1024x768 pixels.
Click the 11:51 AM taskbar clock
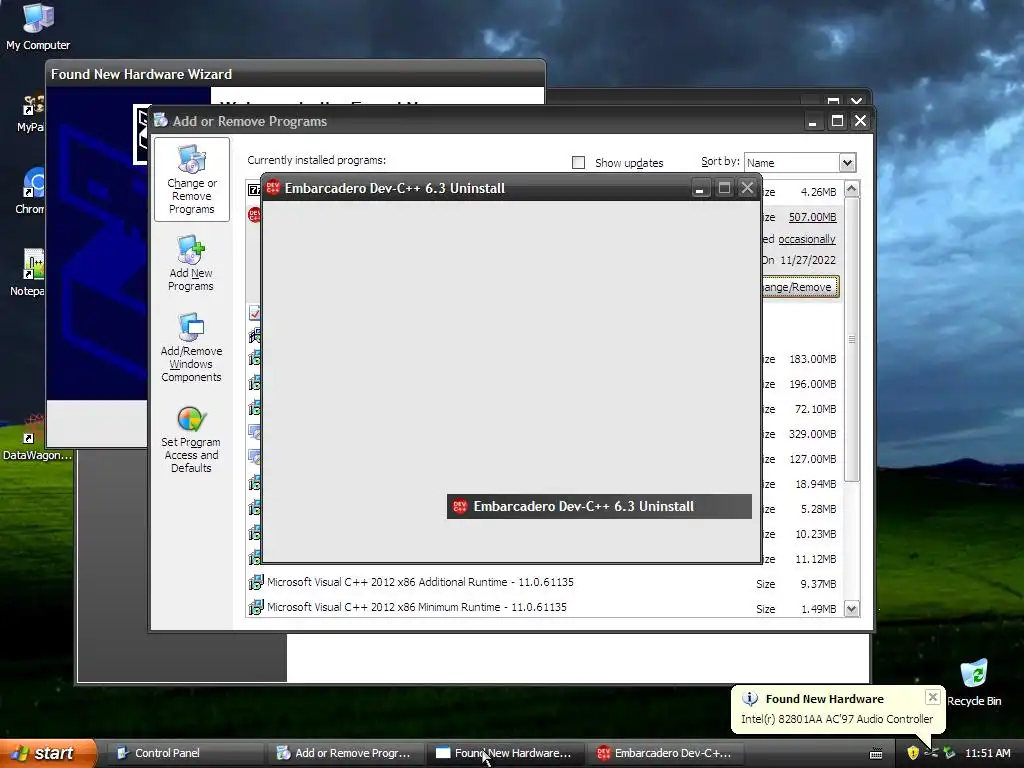987,753
